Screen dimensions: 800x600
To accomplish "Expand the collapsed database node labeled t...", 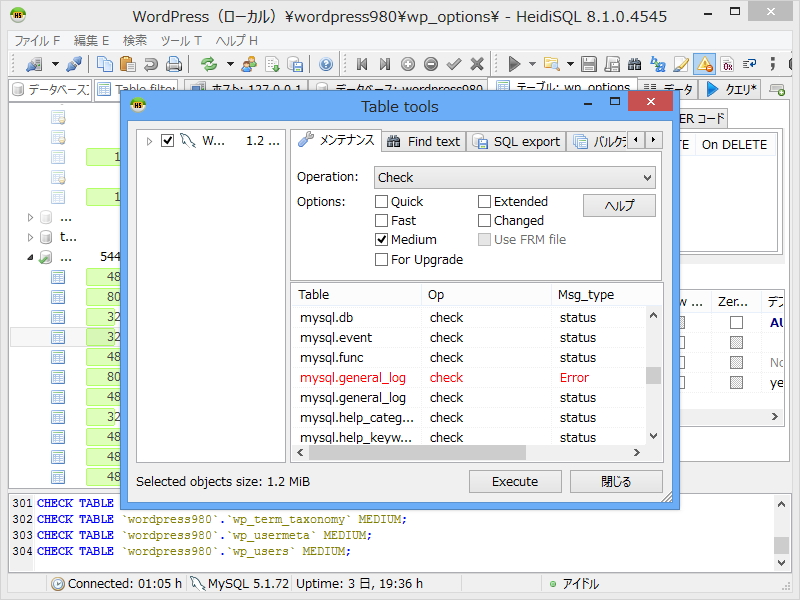I will (x=30, y=237).
